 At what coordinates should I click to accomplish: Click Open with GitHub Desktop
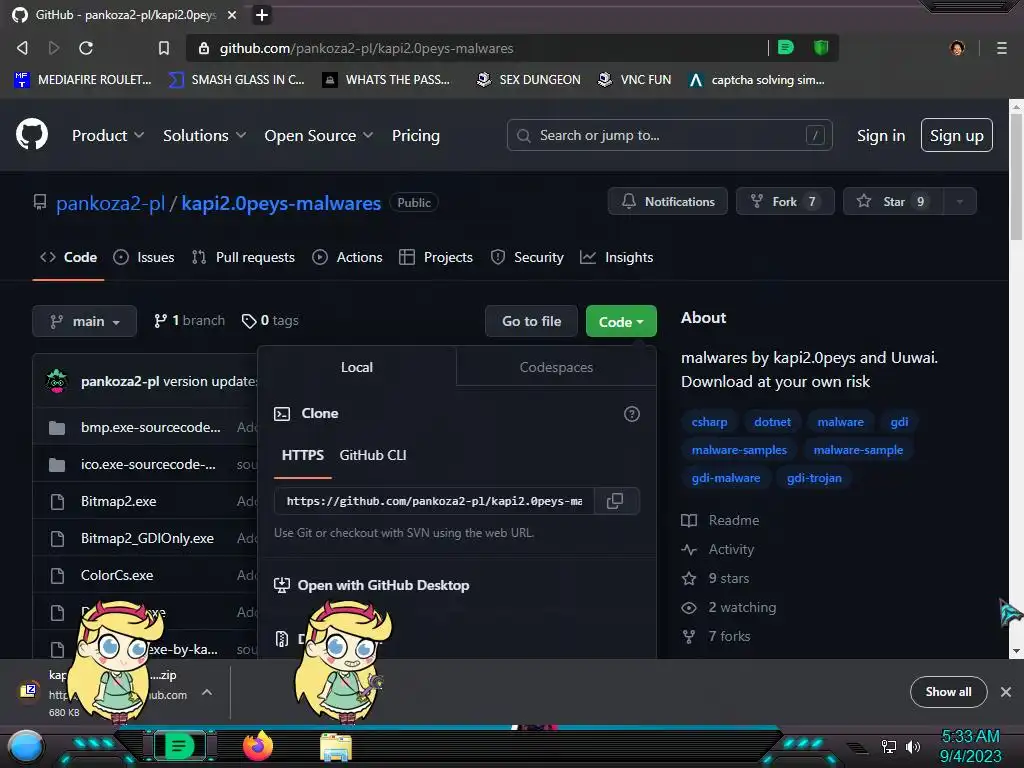(x=372, y=585)
